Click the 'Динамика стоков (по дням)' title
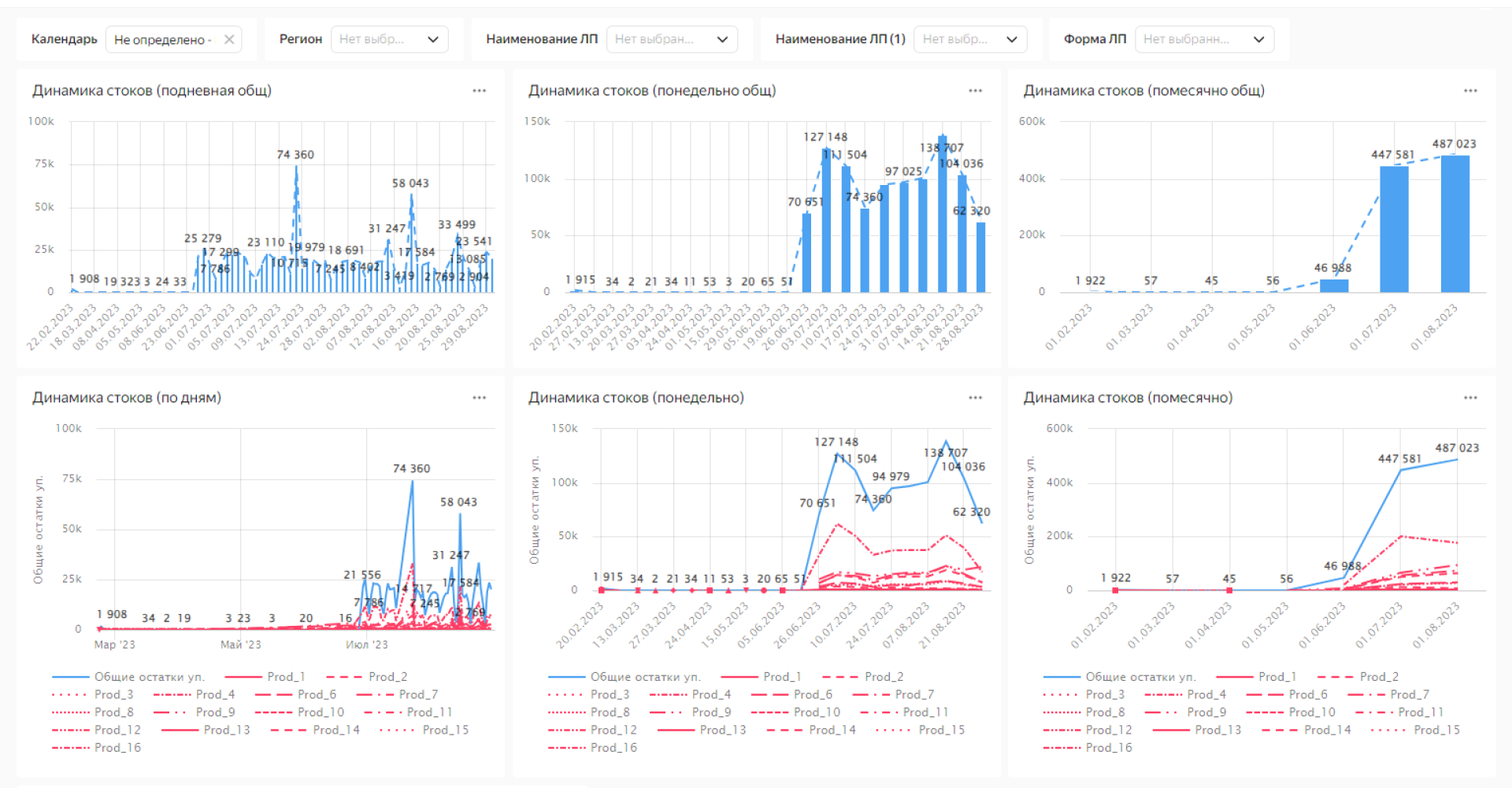Viewport: 1512px width, 788px height. pos(127,398)
